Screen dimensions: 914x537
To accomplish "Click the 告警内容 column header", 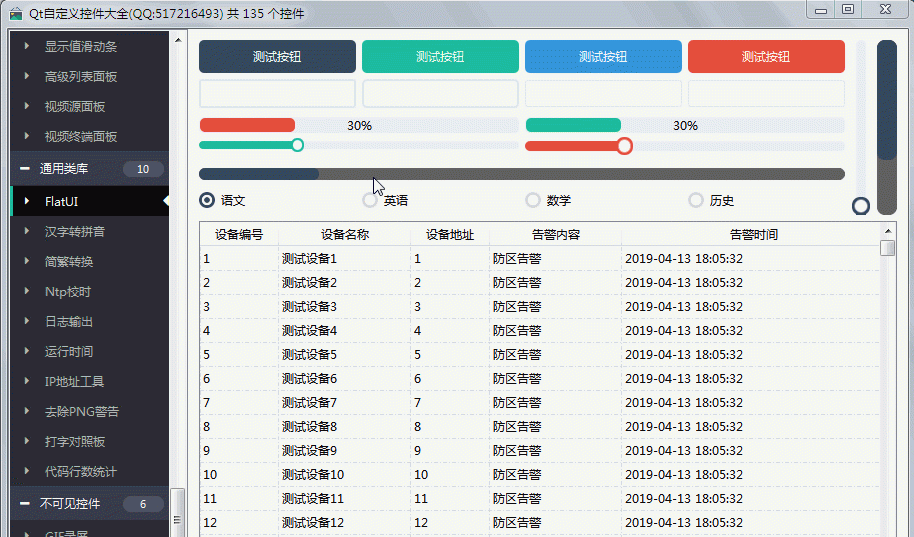I will (556, 234).
